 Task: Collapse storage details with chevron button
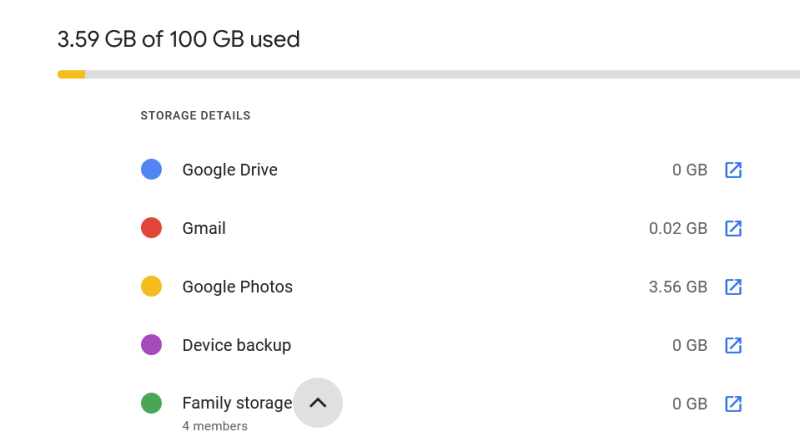pyautogui.click(x=317, y=403)
